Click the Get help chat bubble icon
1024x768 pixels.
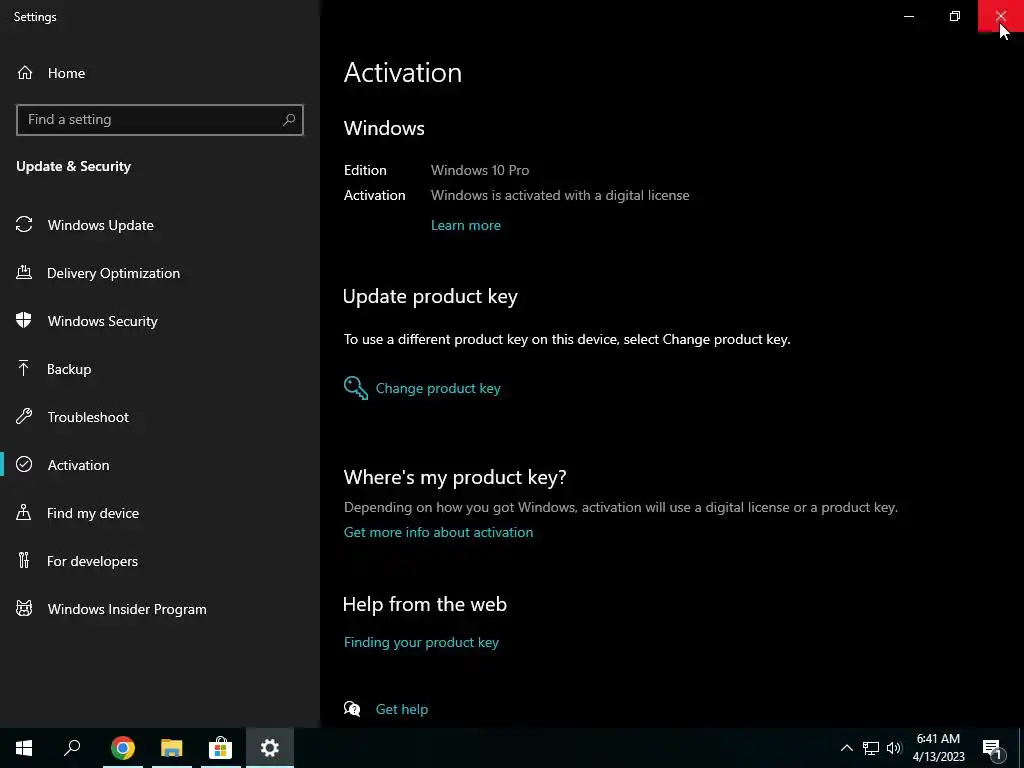pos(352,709)
